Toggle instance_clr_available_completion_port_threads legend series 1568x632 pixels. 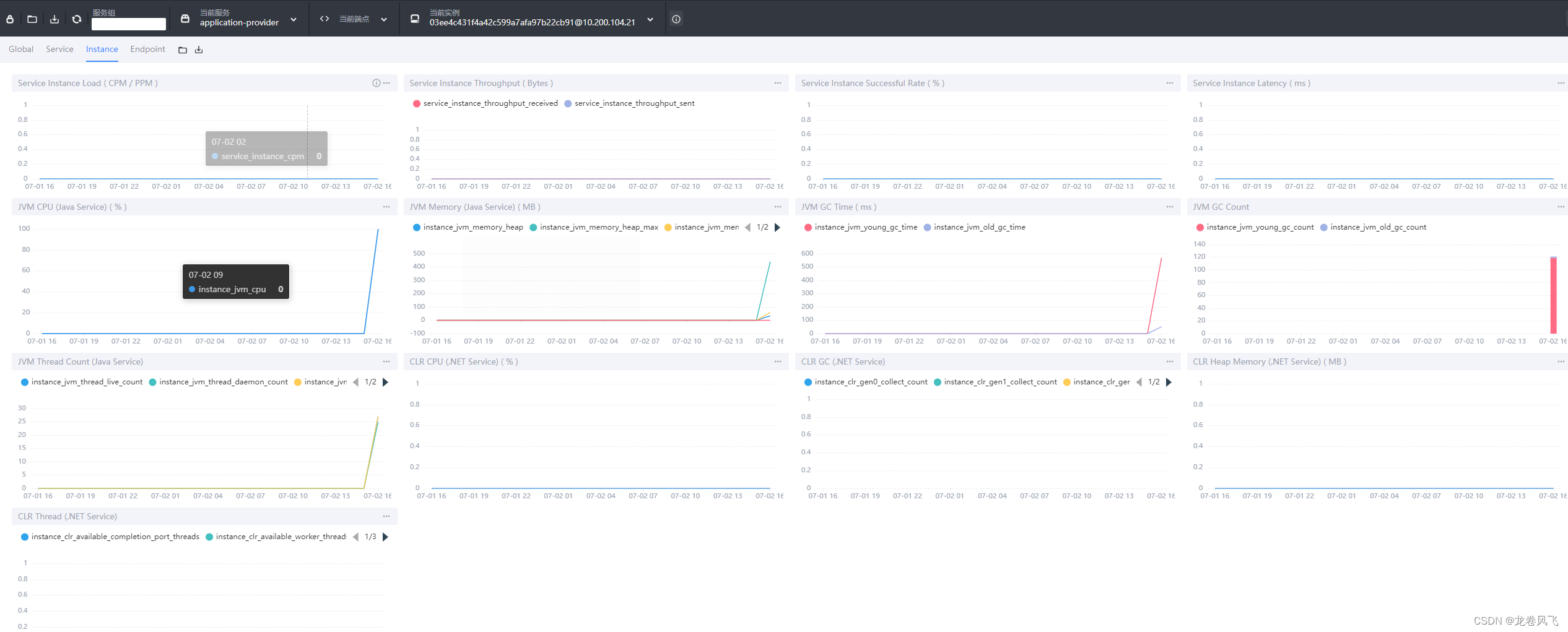(x=110, y=537)
